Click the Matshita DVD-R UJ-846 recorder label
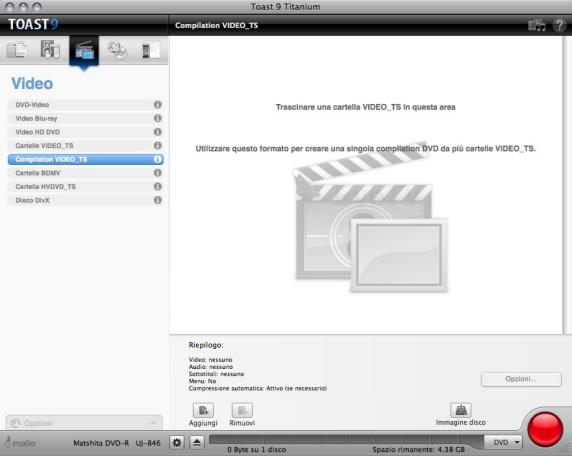This screenshot has height=456, width=572. pyautogui.click(x=117, y=443)
